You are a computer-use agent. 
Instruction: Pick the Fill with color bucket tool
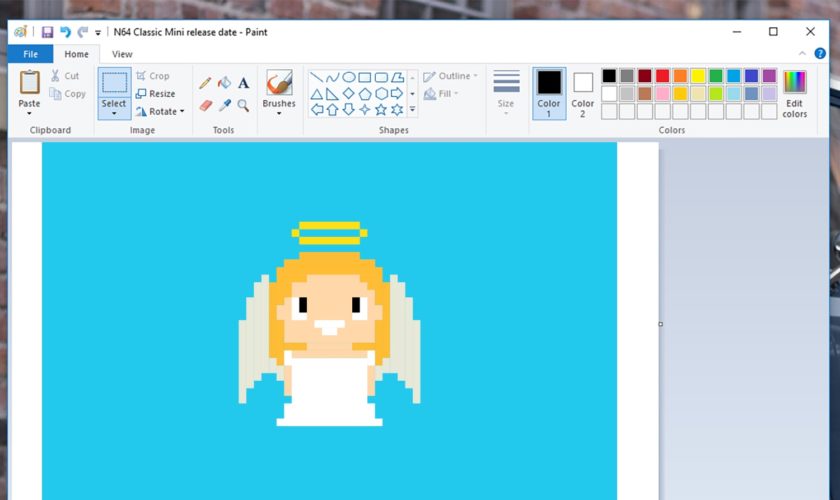(224, 84)
